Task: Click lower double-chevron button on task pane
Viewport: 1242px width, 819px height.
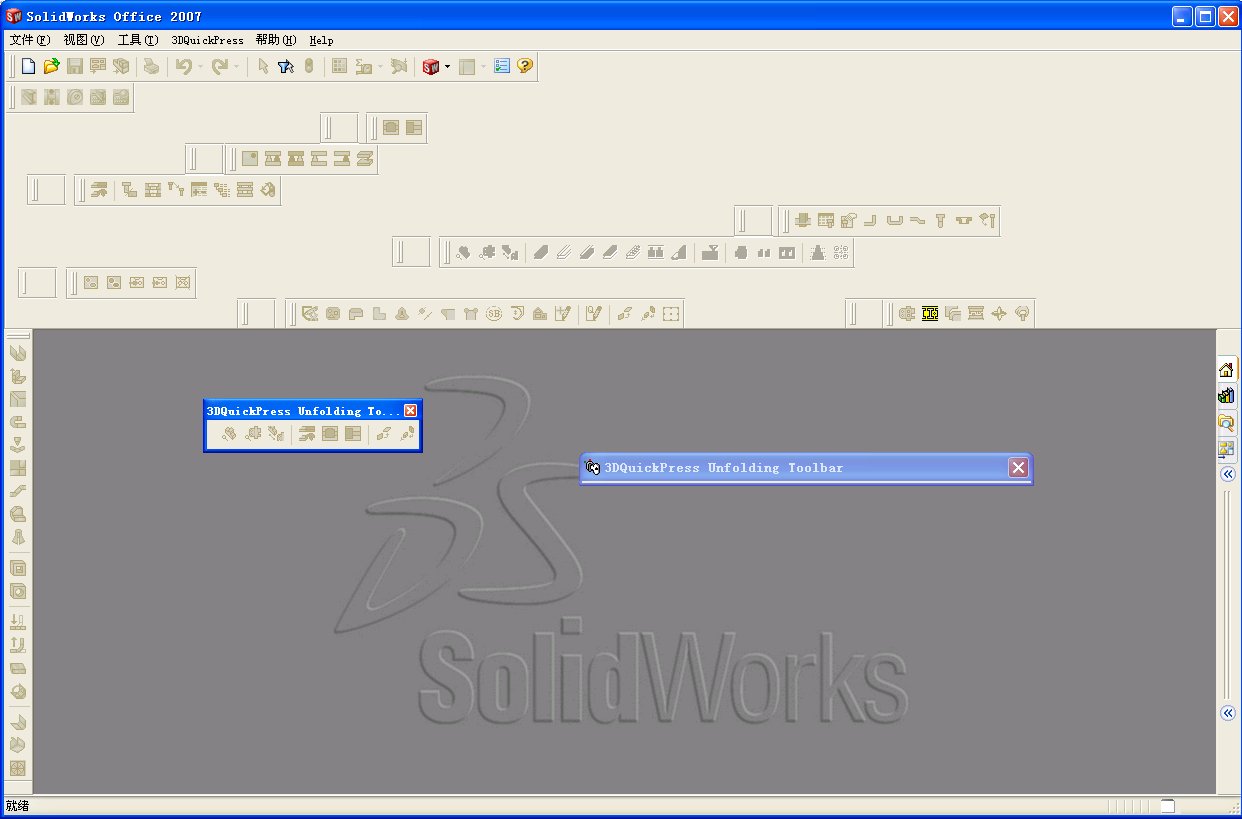Action: [x=1227, y=713]
